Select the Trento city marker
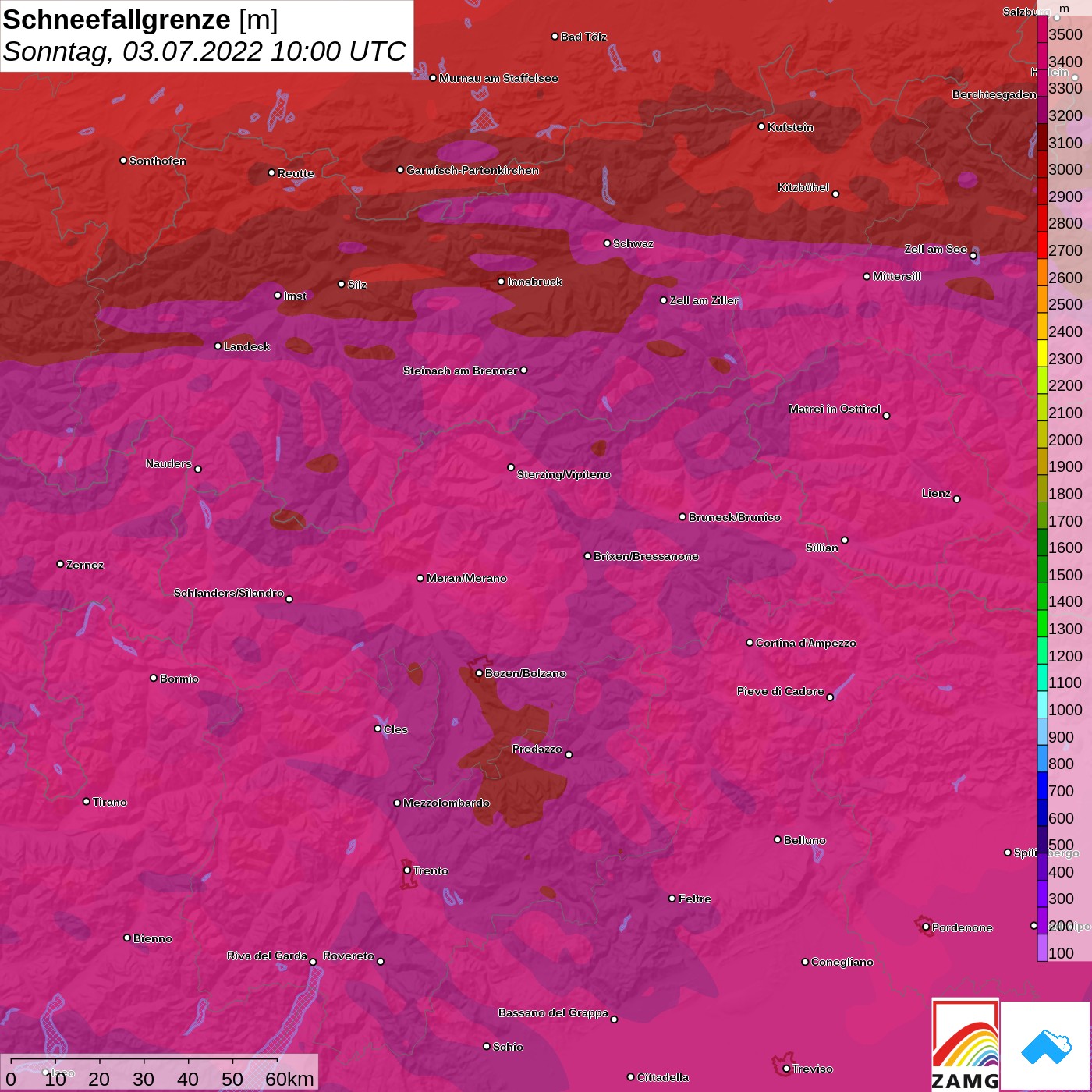This screenshot has width=1092, height=1092. coord(407,870)
